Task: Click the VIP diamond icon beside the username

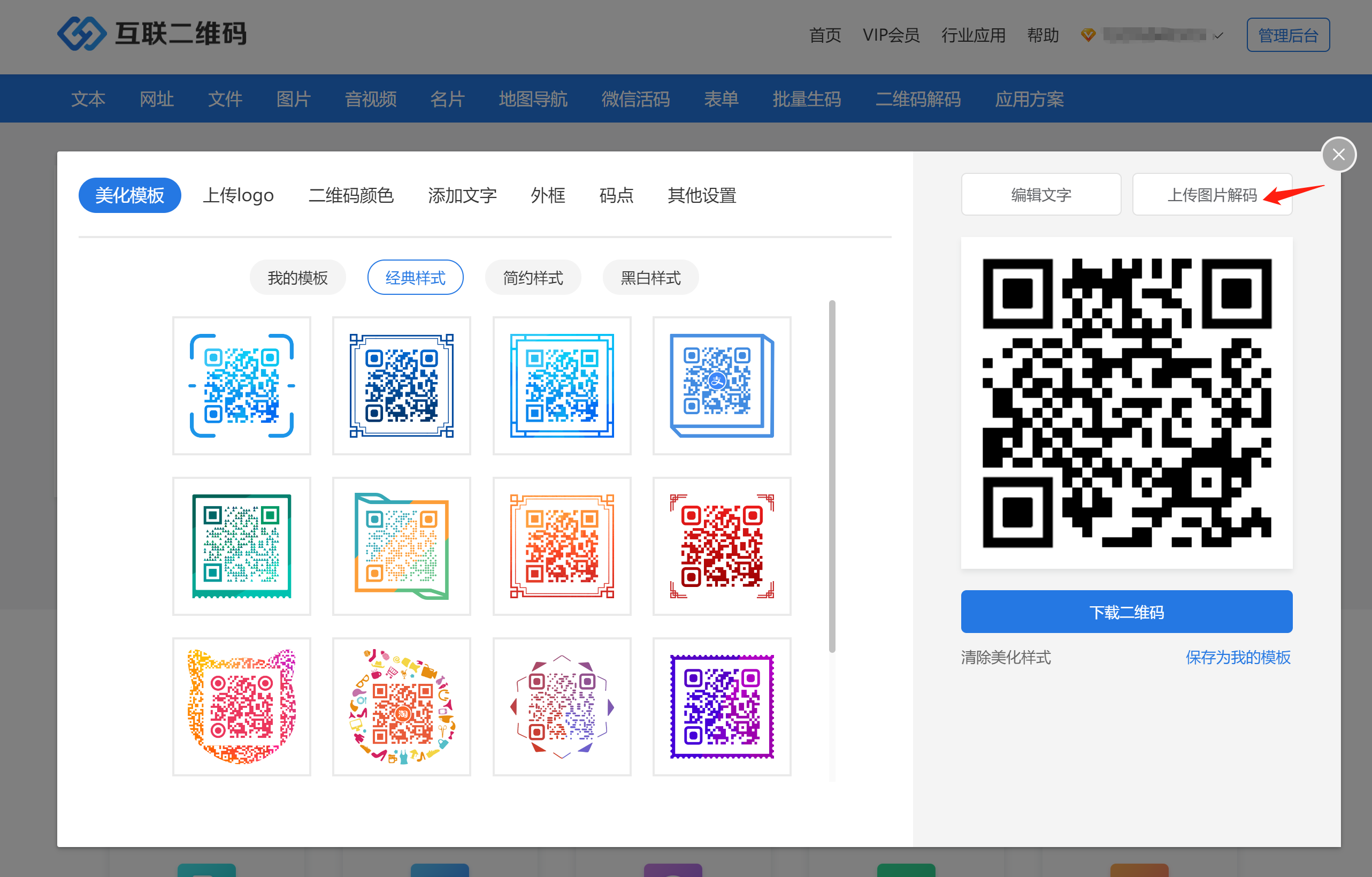Action: click(1087, 35)
